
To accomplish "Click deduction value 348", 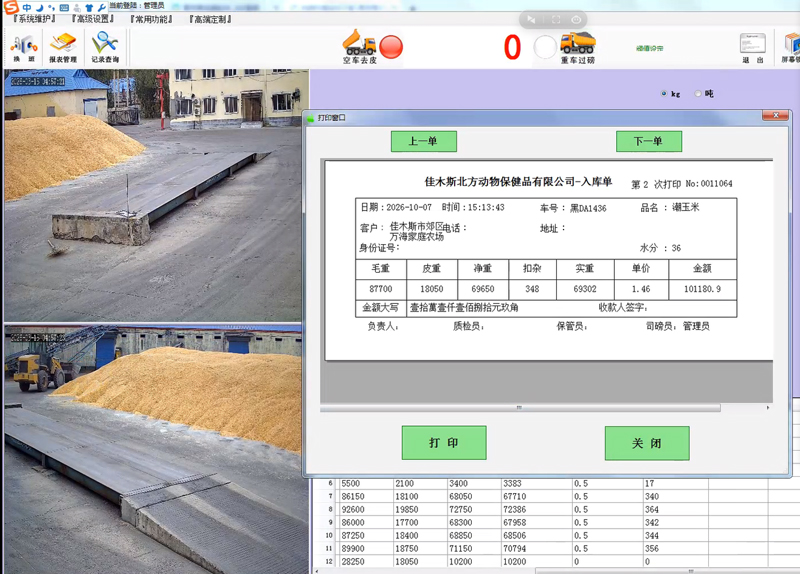I will click(x=532, y=289).
